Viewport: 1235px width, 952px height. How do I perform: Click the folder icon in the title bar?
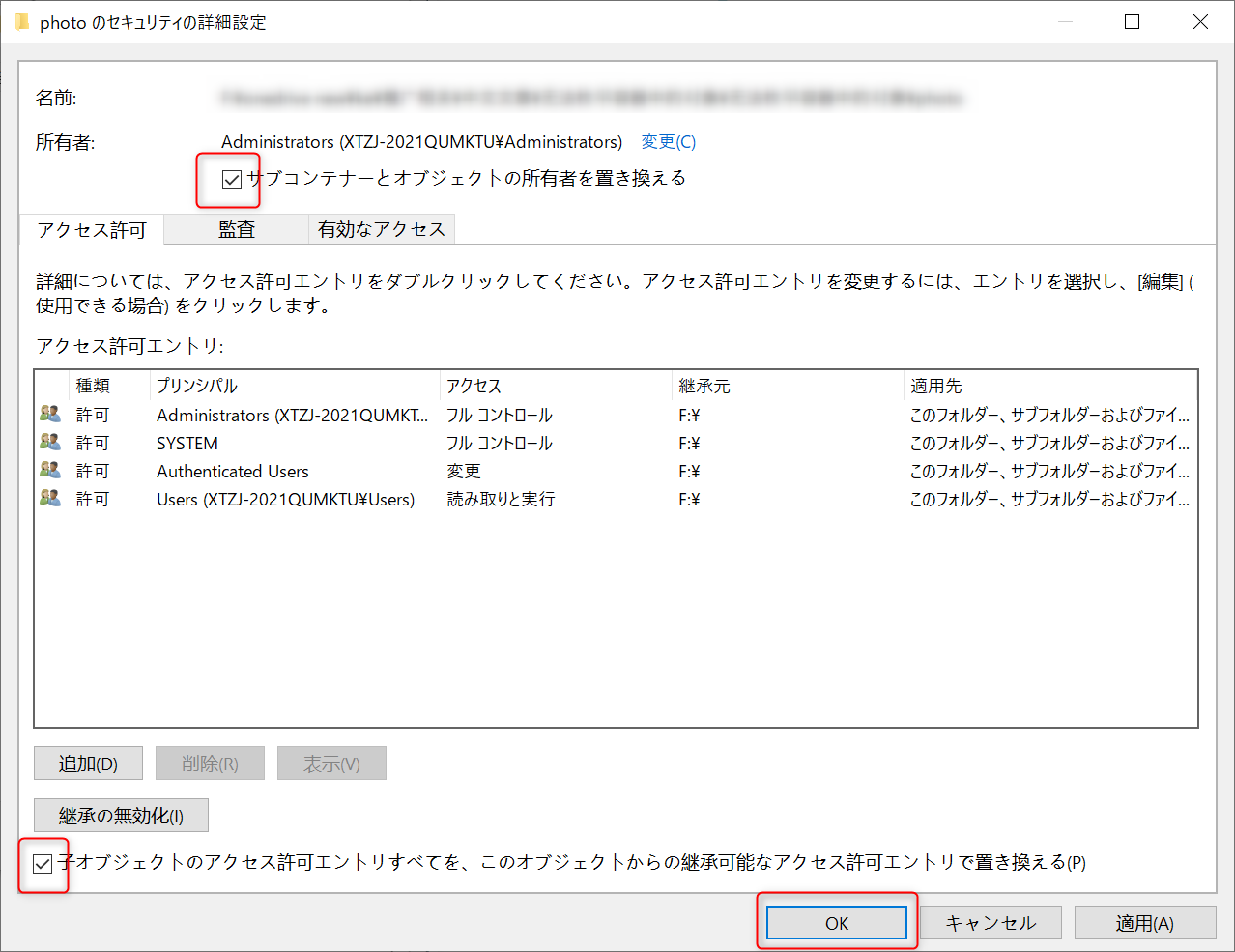pos(21,20)
